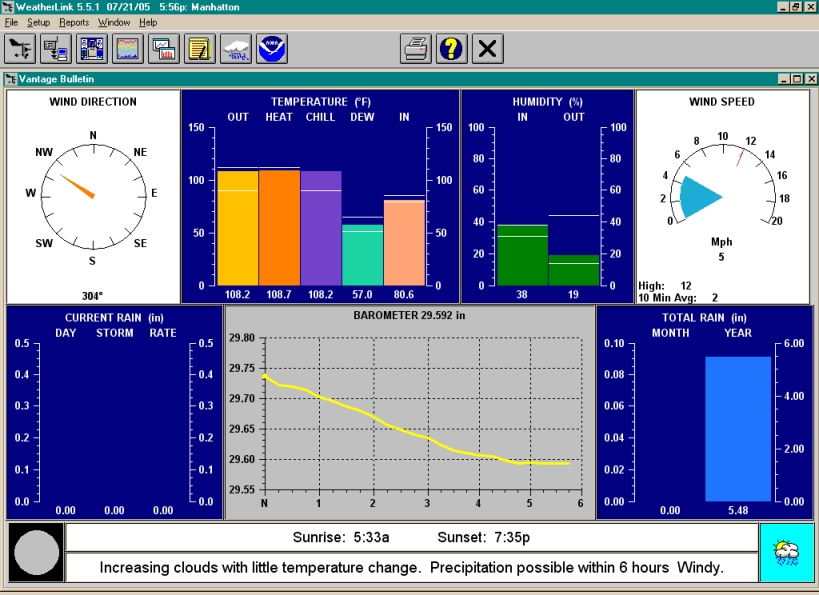Click the Print toolbar icon
Screen dimensions: 819x595
(416, 48)
